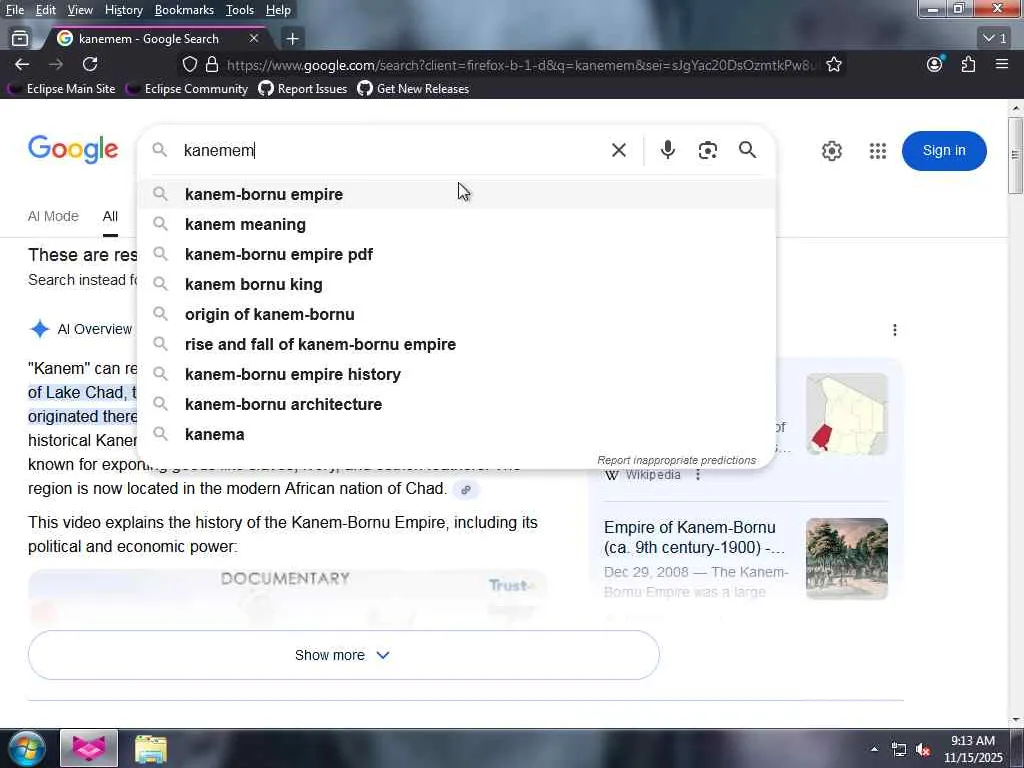Search by image with camera lens icon
This screenshot has height=768, width=1024.
(x=708, y=150)
